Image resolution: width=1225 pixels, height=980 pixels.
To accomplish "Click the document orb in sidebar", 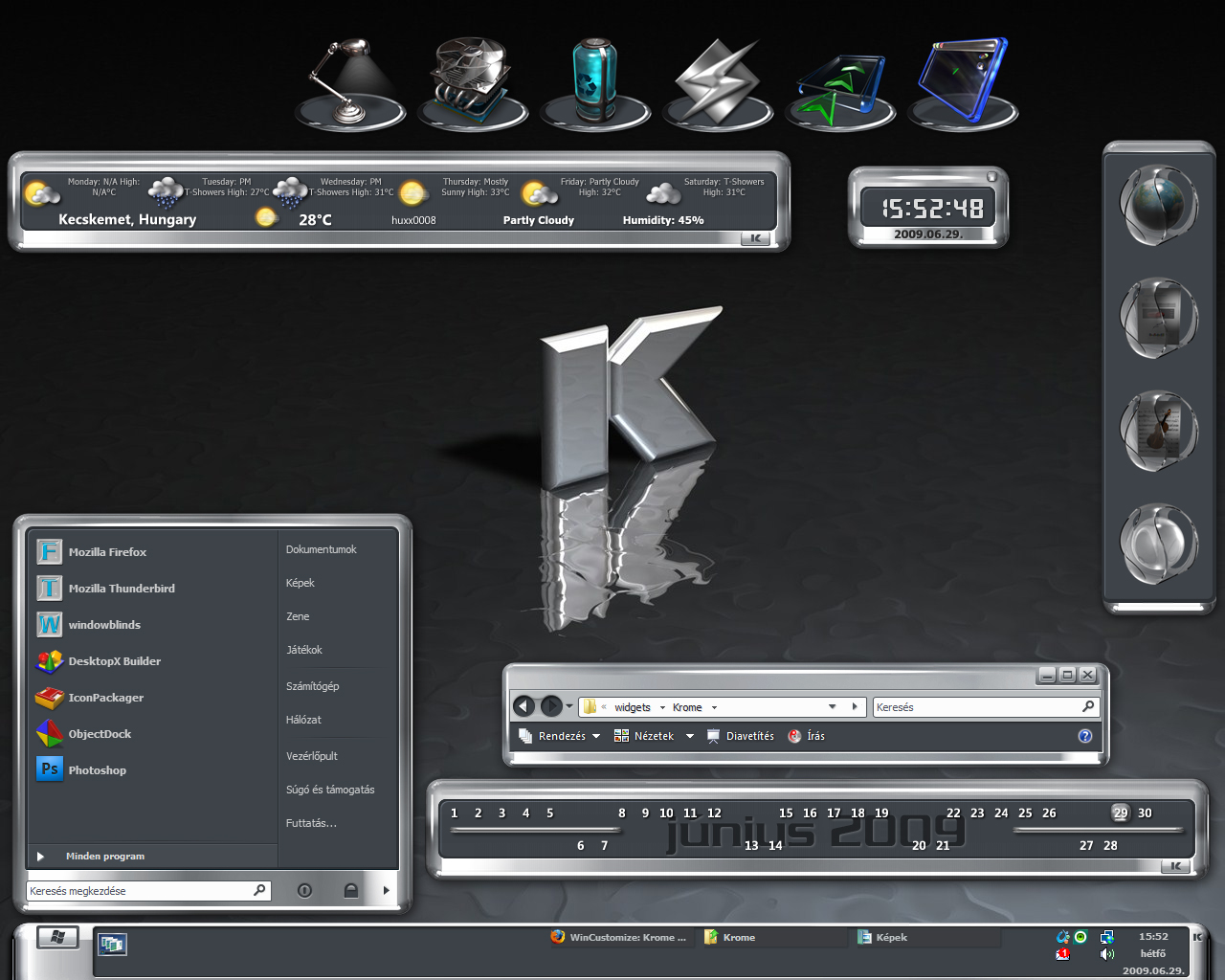I will (1159, 318).
